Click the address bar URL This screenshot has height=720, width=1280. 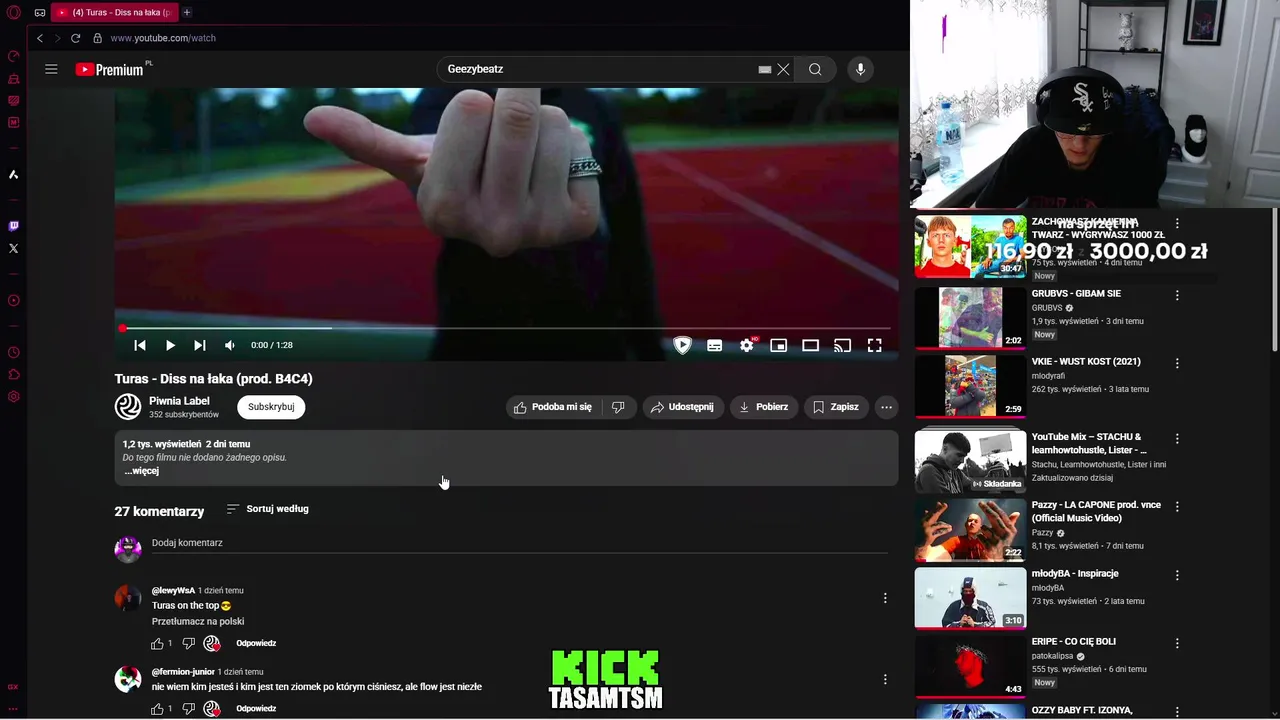tap(163, 38)
